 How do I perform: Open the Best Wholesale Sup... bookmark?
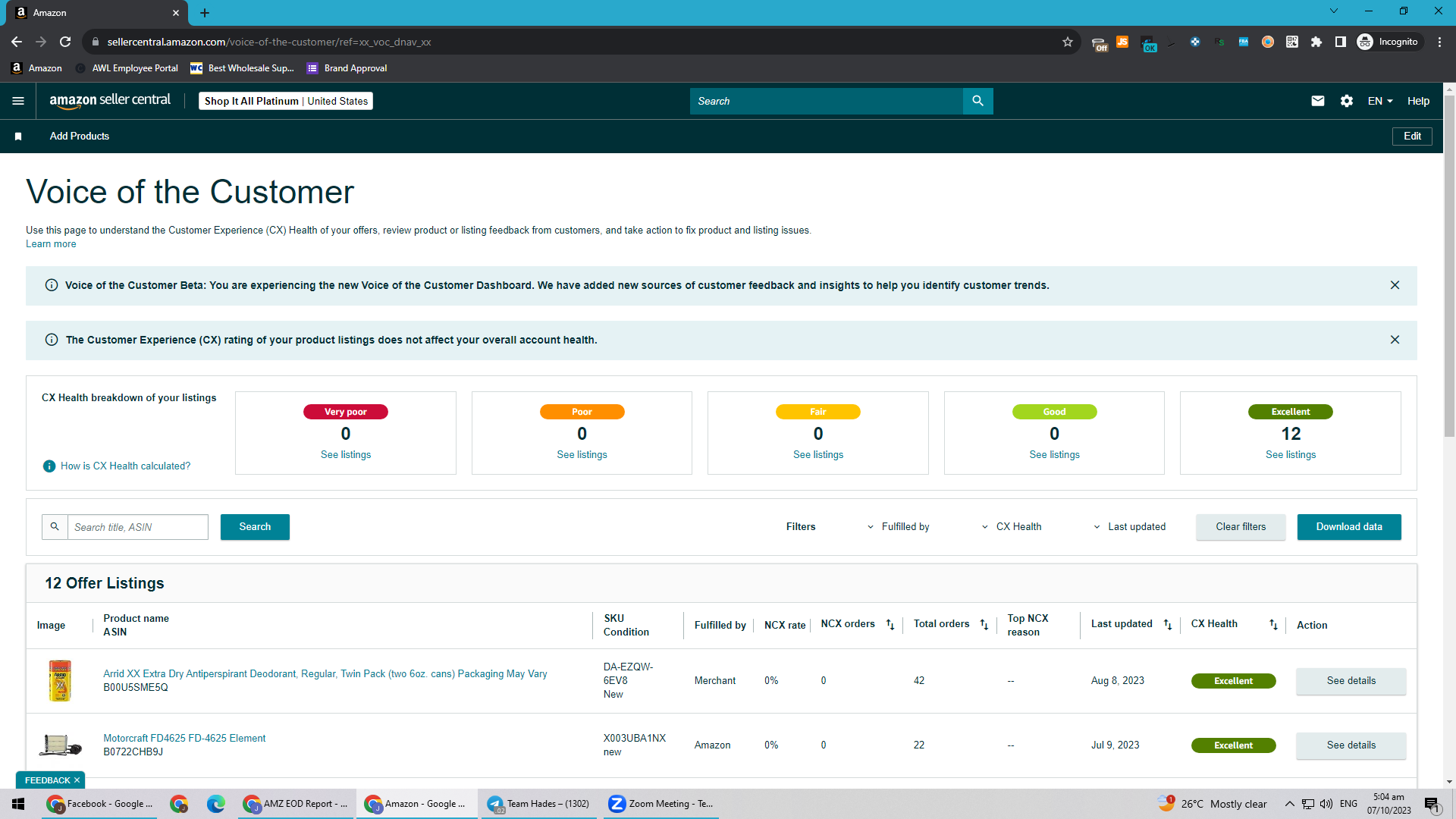coord(242,68)
